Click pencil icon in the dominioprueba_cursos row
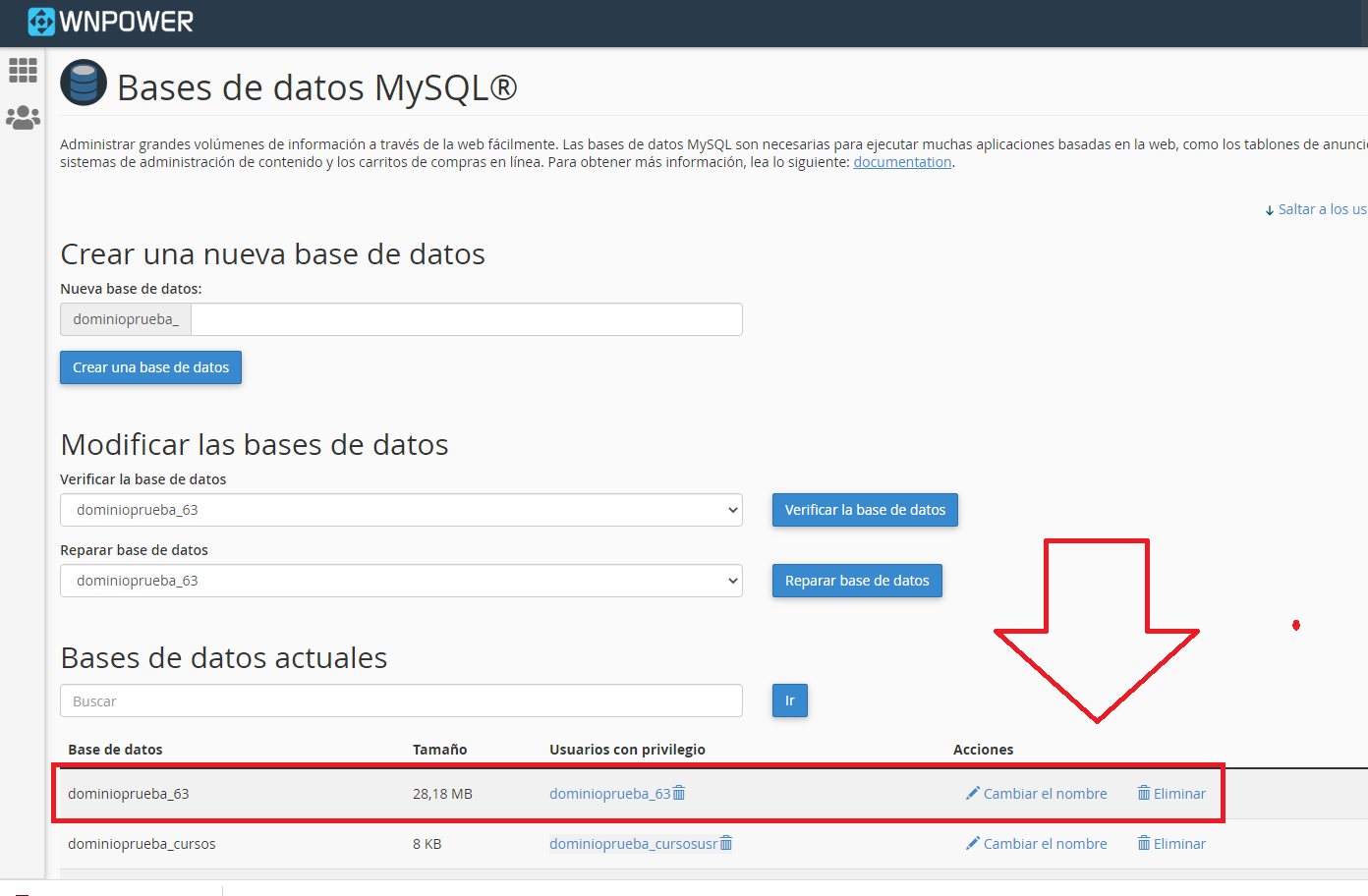Image resolution: width=1368 pixels, height=896 pixels. coord(973,843)
